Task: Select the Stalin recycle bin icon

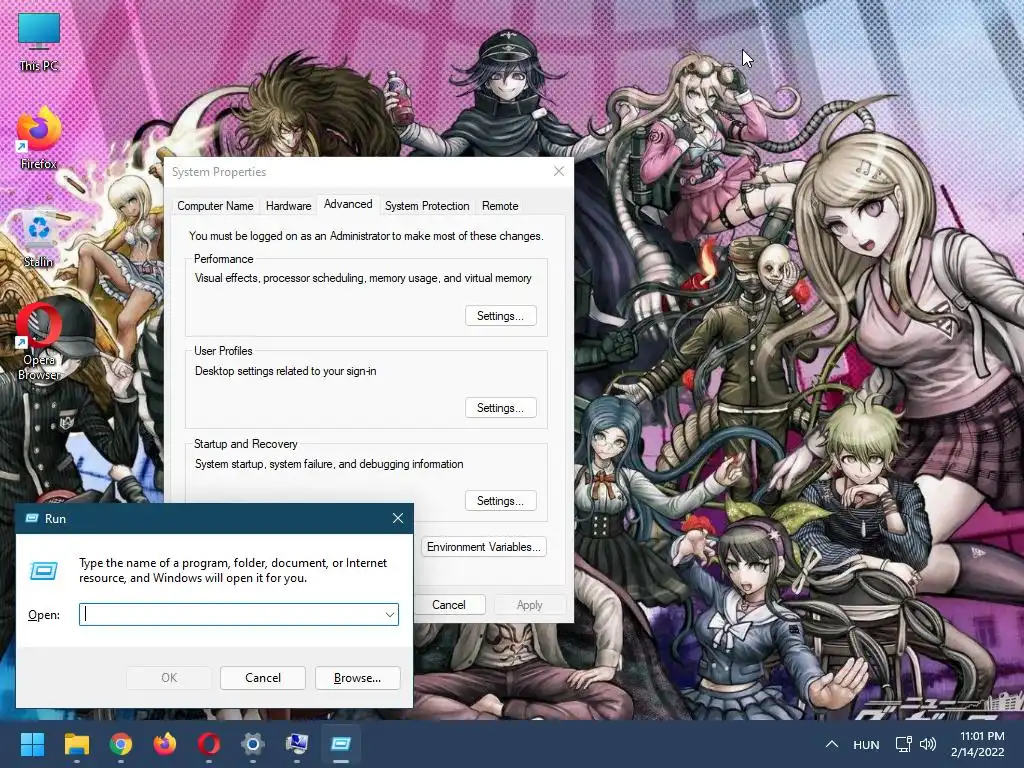Action: click(39, 239)
